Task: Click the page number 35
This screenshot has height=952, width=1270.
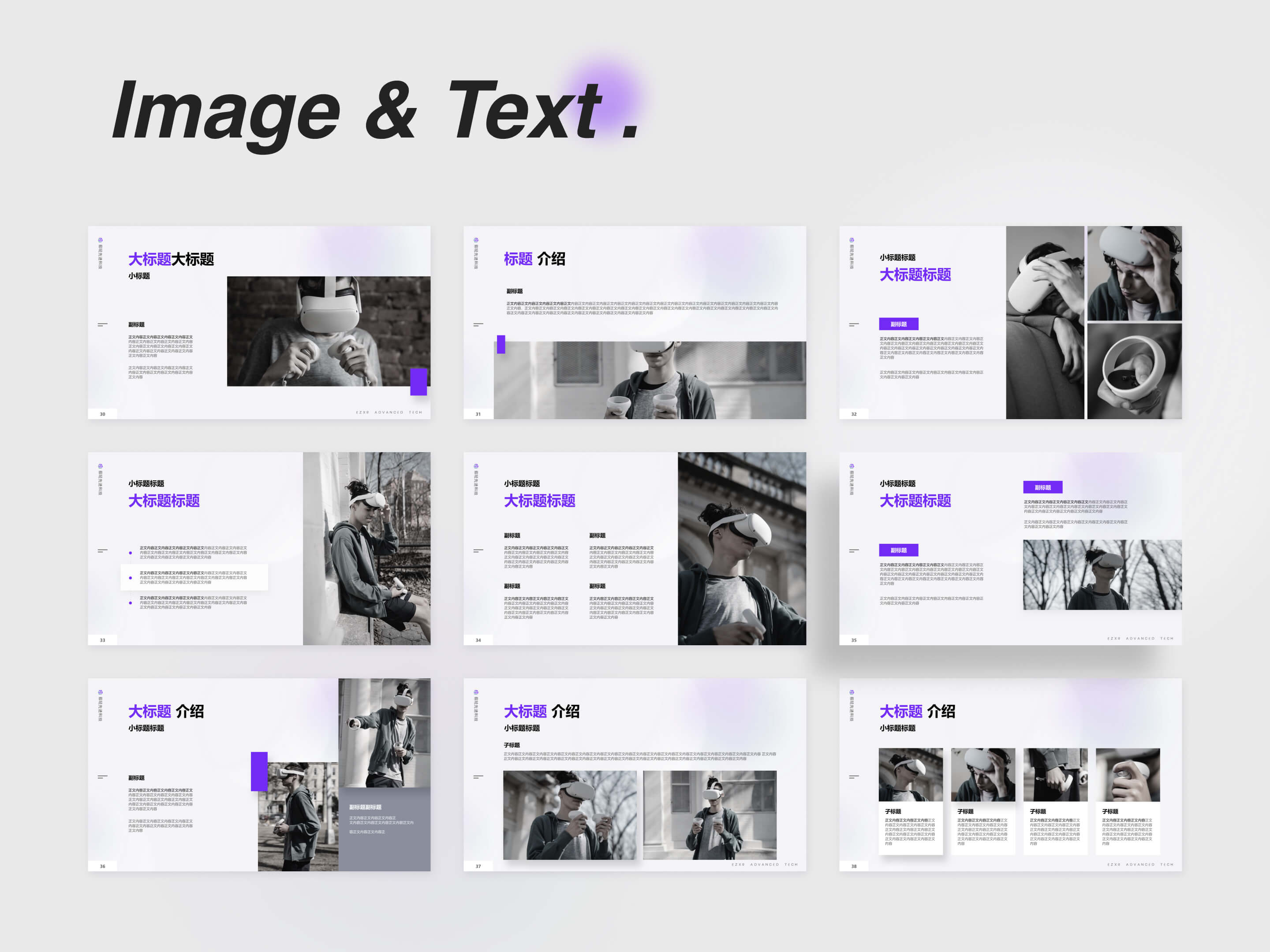Action: (854, 640)
